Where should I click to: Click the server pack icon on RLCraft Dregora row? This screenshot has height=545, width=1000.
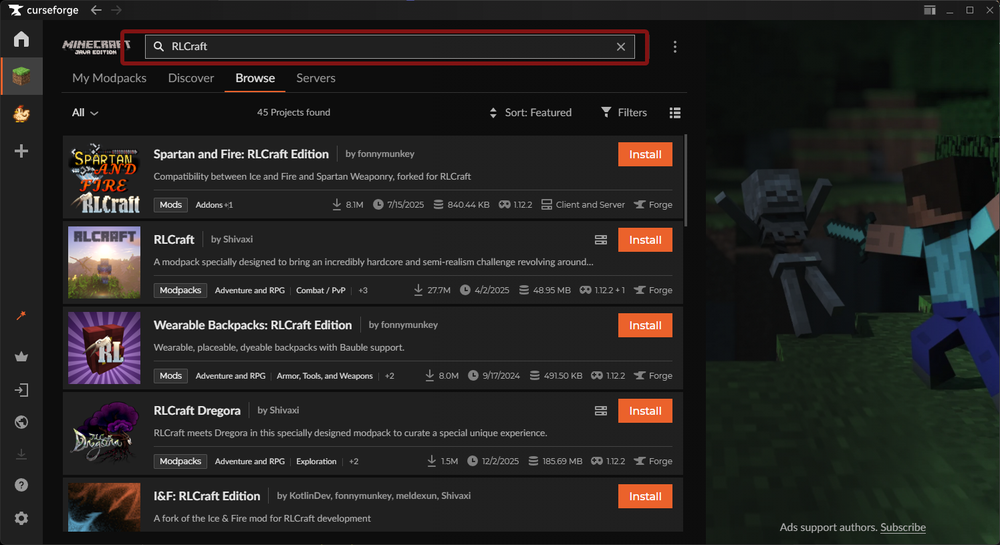[601, 411]
